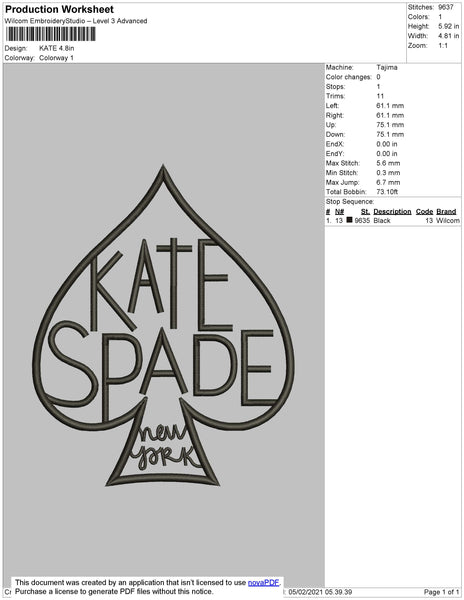Click the Max Jump value '6.7 mm'

pyautogui.click(x=388, y=182)
